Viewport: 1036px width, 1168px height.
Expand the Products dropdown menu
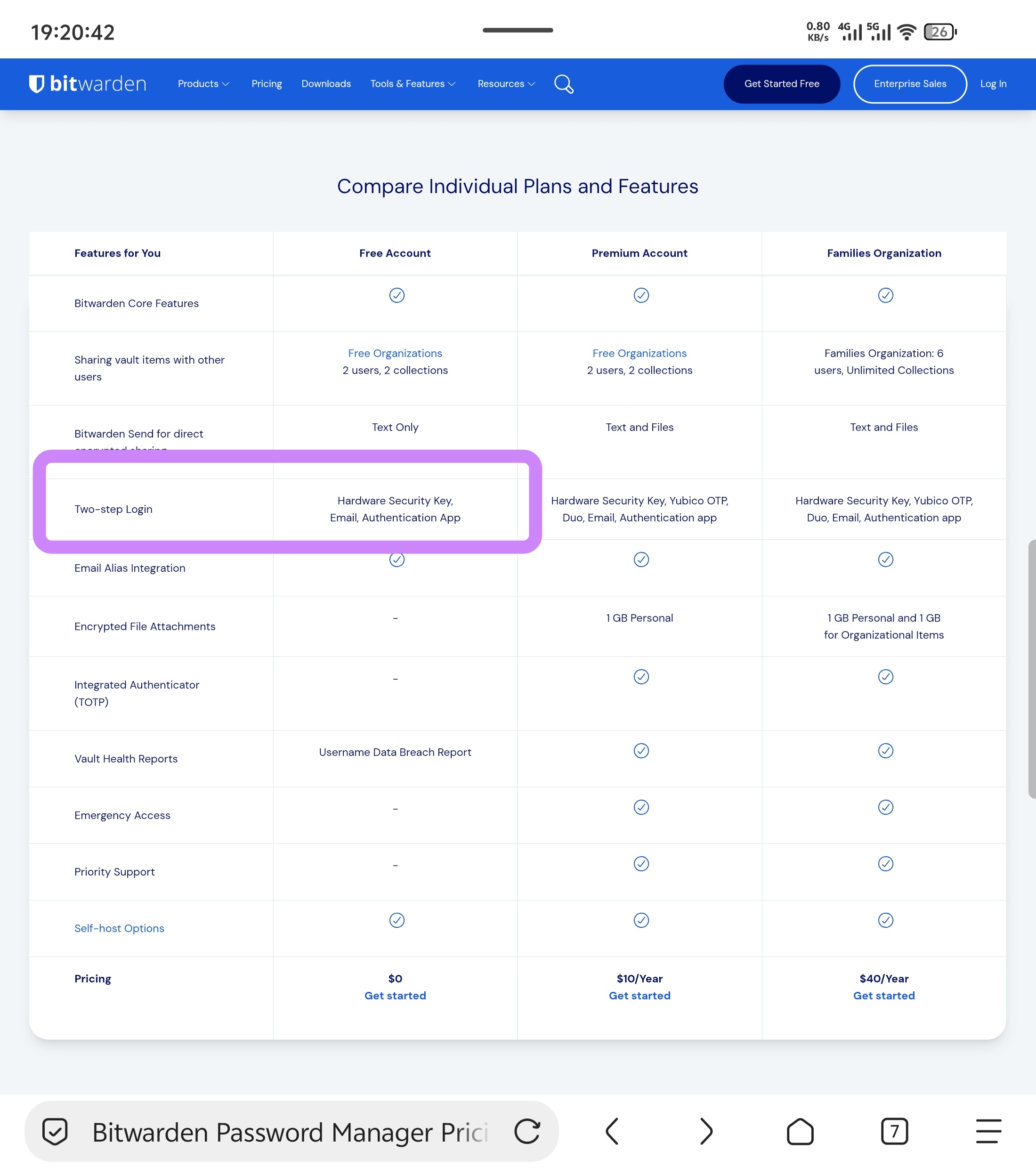point(203,84)
